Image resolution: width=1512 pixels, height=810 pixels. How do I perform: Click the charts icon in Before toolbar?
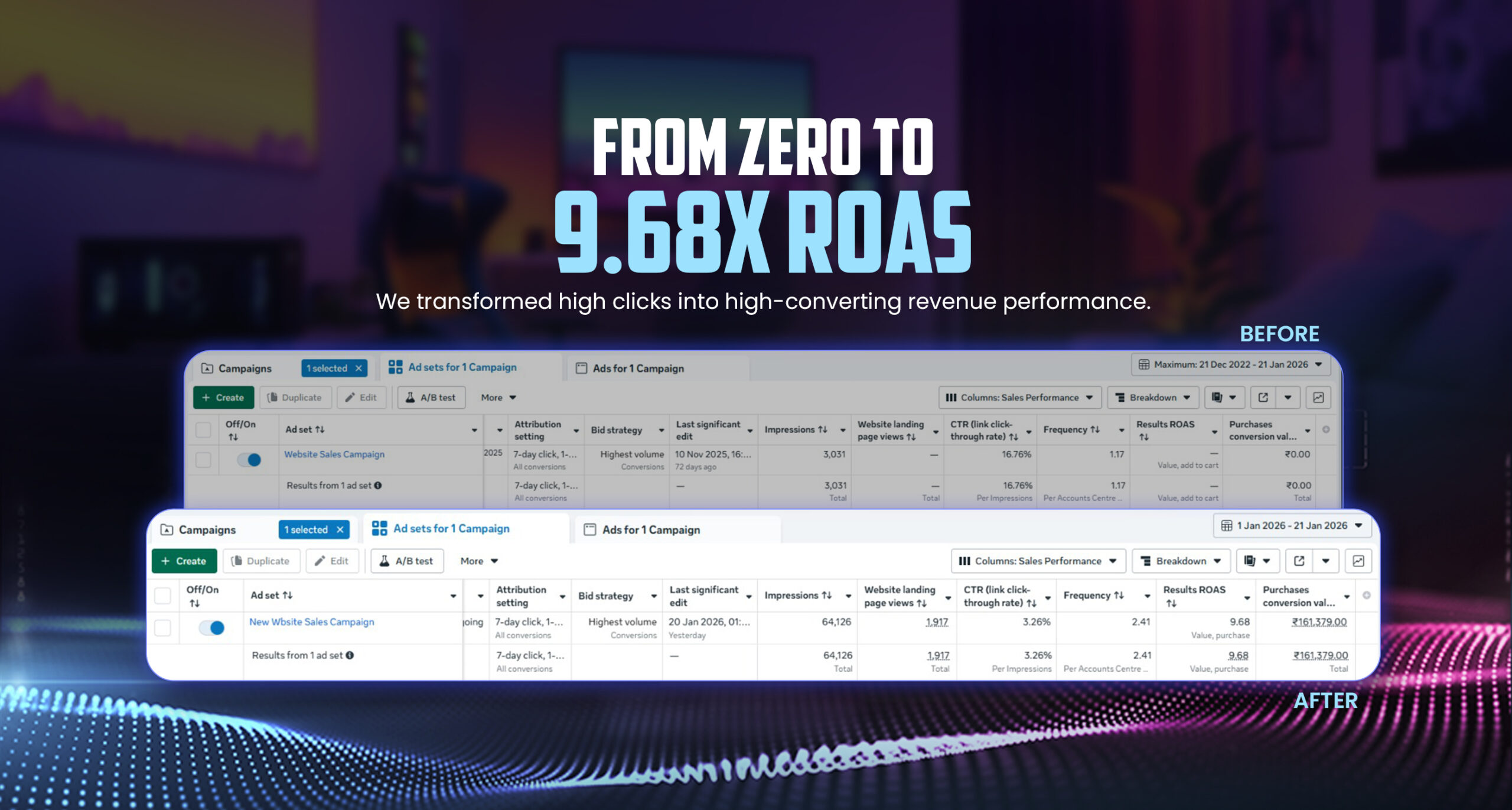coord(1318,398)
